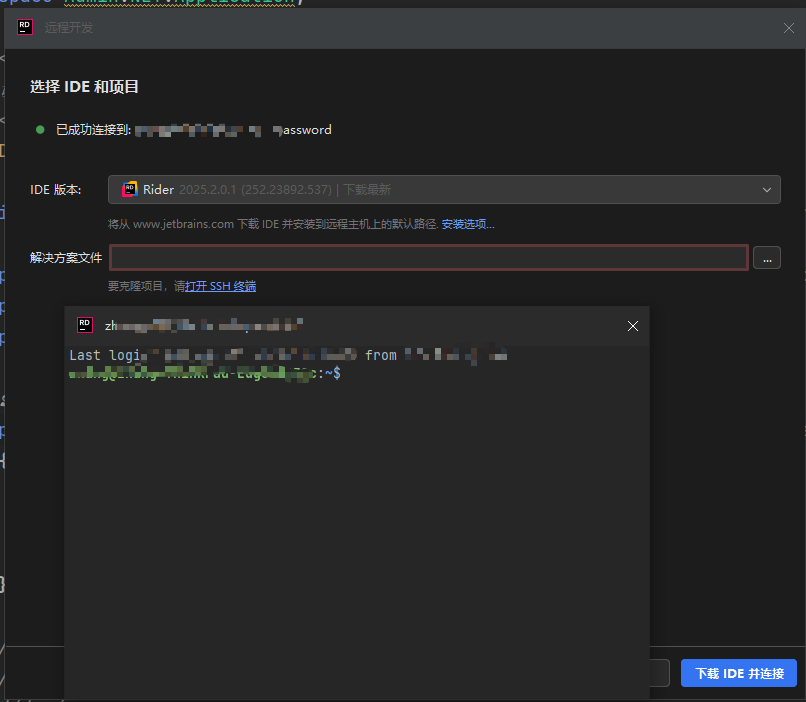Click the RD logo in the SSH terminal title bar
The image size is (806, 702).
pos(85,326)
